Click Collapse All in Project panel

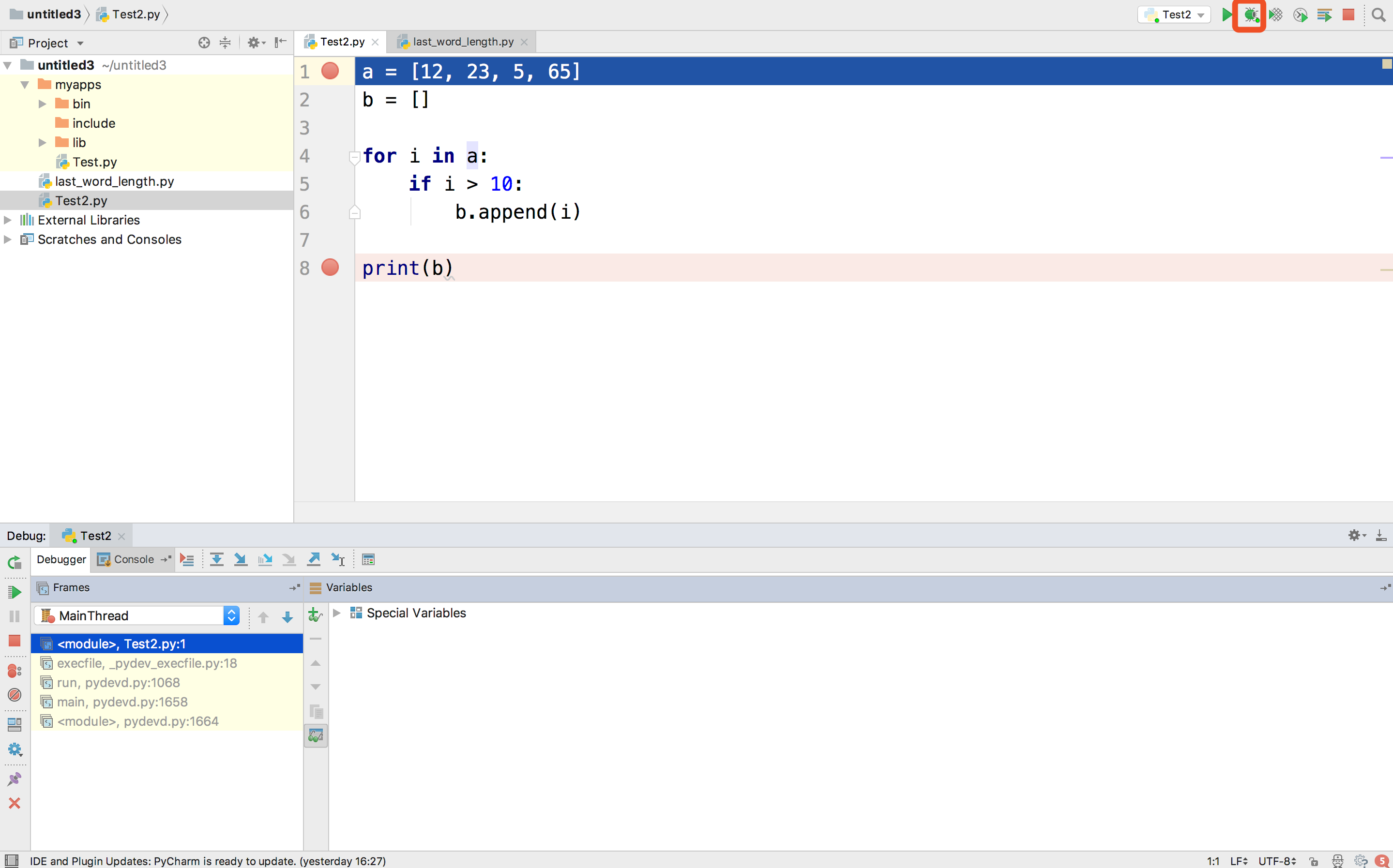225,43
